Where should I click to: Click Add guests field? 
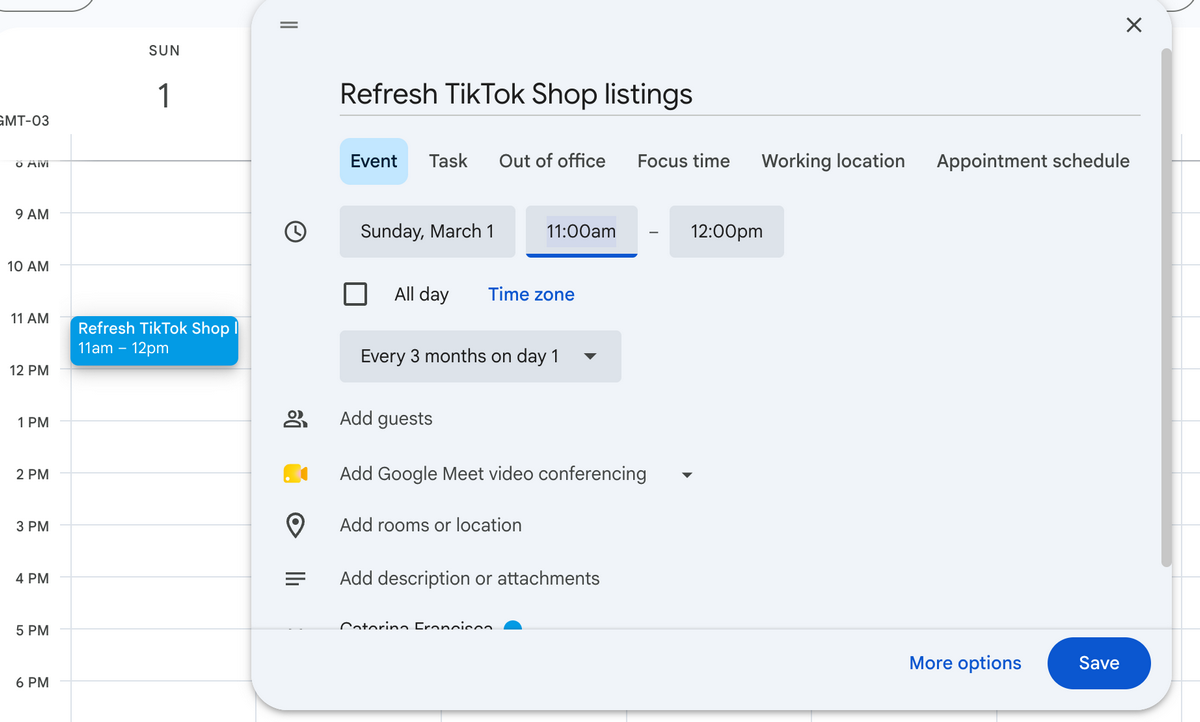click(386, 419)
